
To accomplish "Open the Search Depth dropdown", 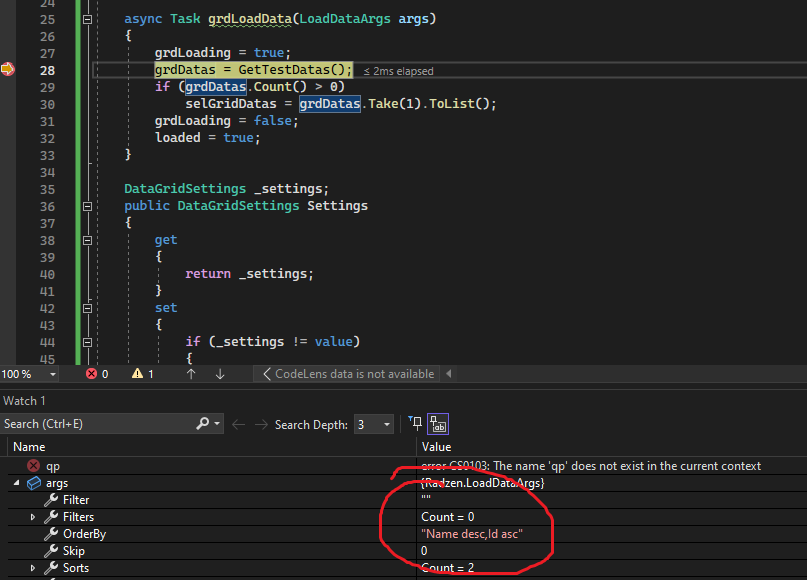I will pos(374,425).
